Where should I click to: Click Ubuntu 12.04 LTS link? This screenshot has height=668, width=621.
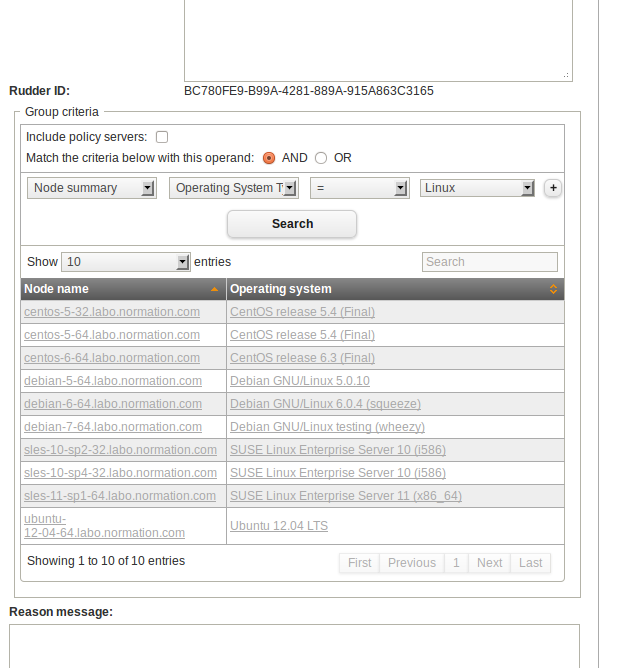[x=279, y=526]
